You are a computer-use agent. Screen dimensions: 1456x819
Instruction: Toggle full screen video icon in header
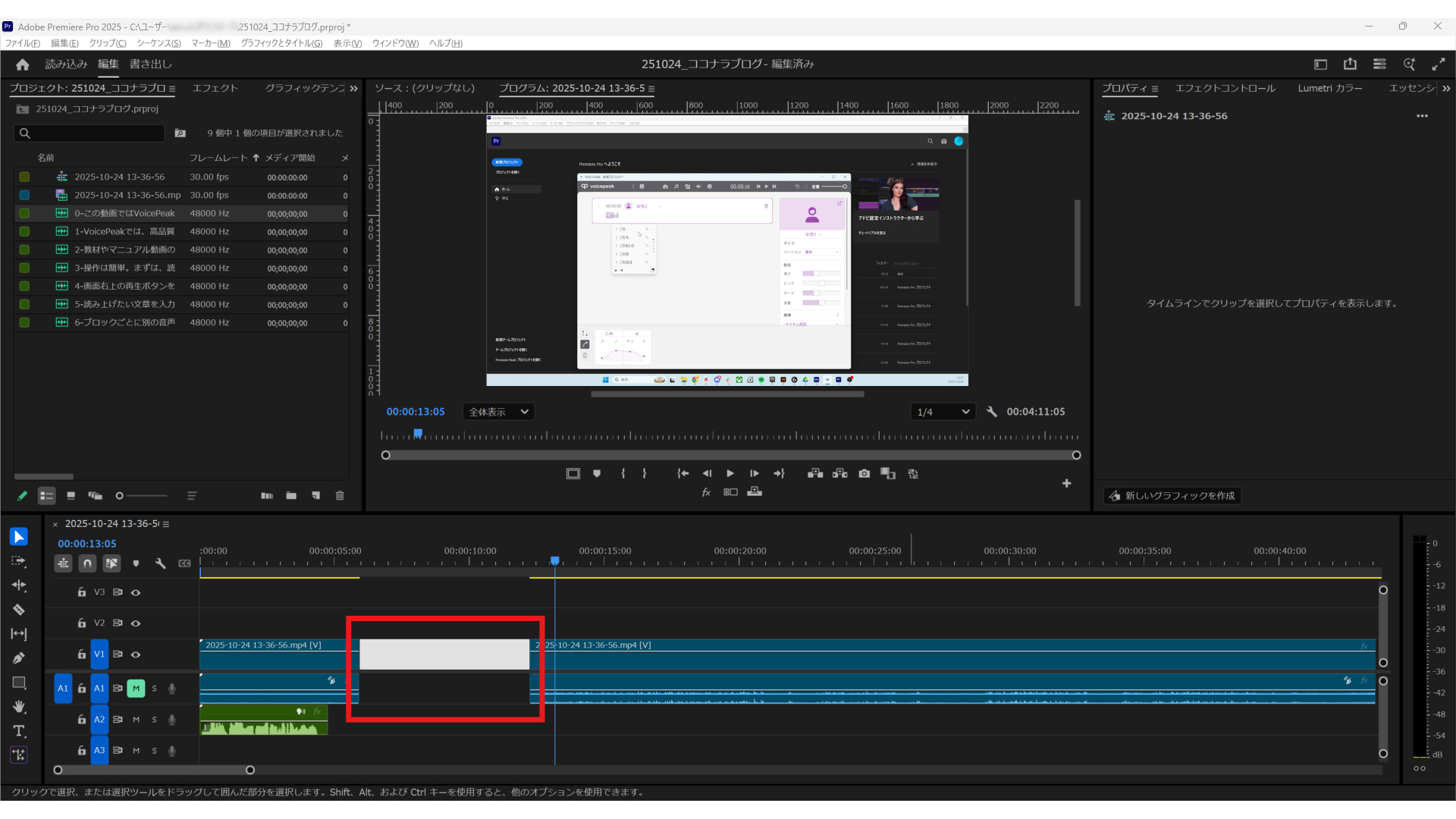pos(1439,64)
